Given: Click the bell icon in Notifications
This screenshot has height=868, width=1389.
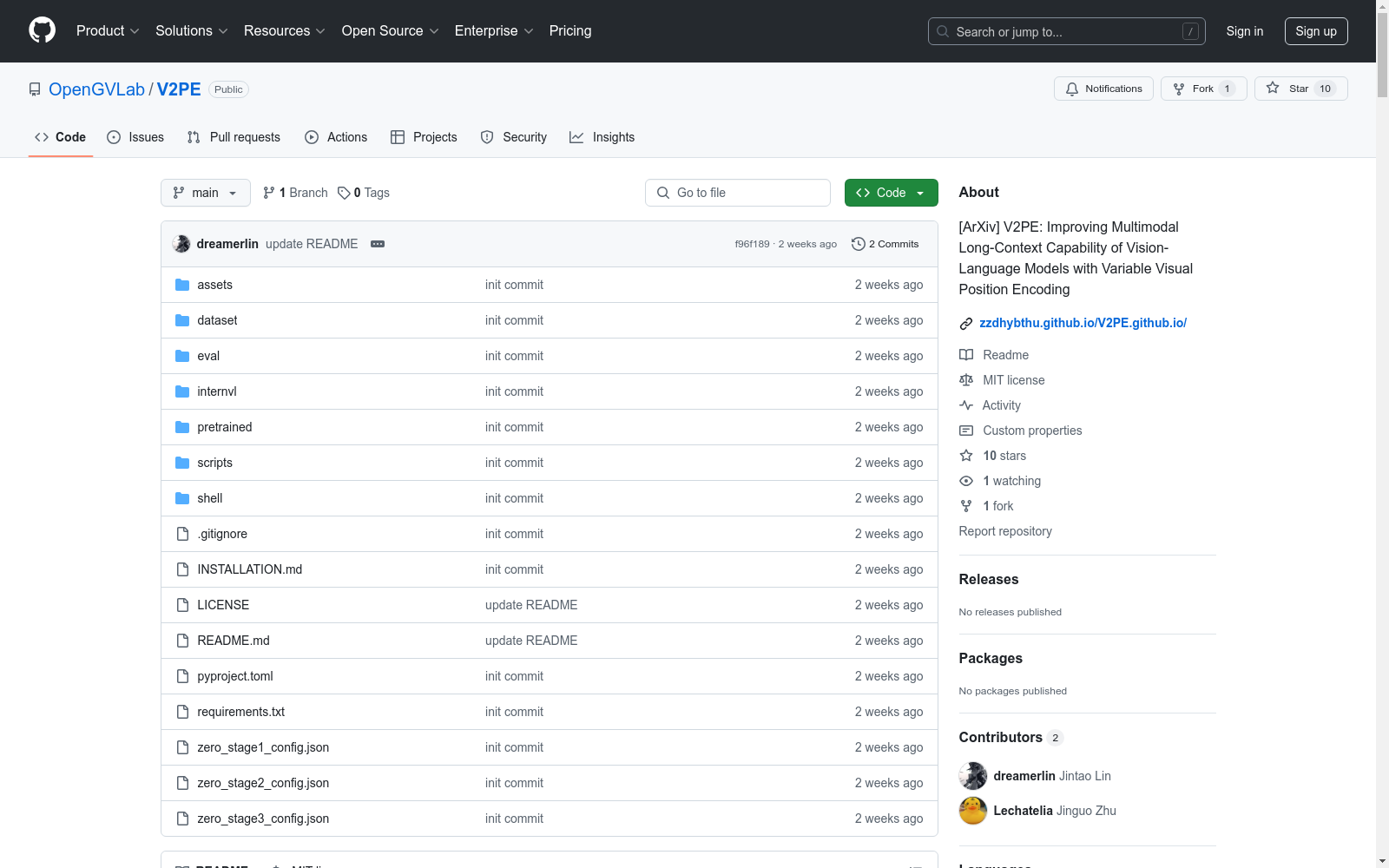Looking at the screenshot, I should coord(1072,89).
